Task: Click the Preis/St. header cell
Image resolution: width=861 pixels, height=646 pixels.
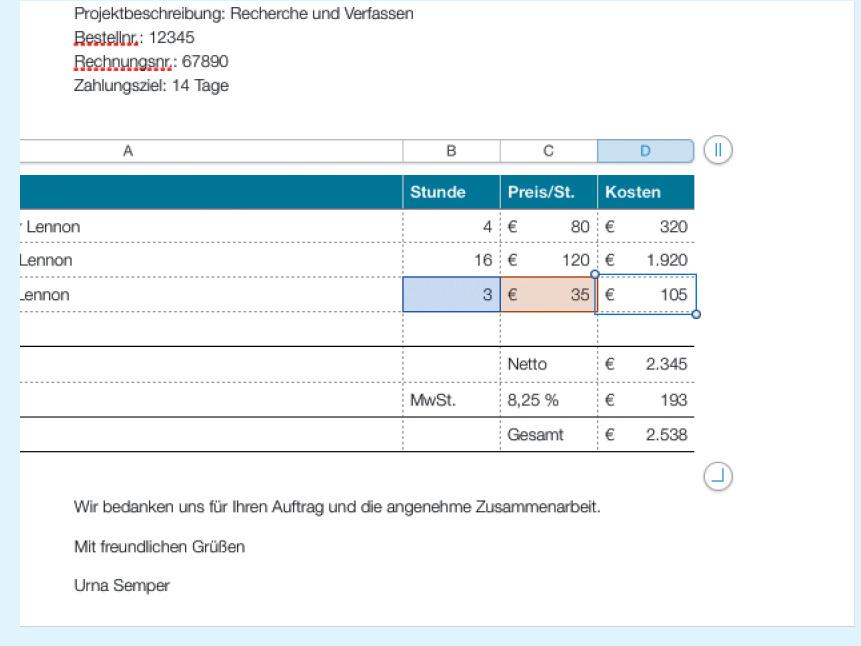Action: (x=549, y=192)
